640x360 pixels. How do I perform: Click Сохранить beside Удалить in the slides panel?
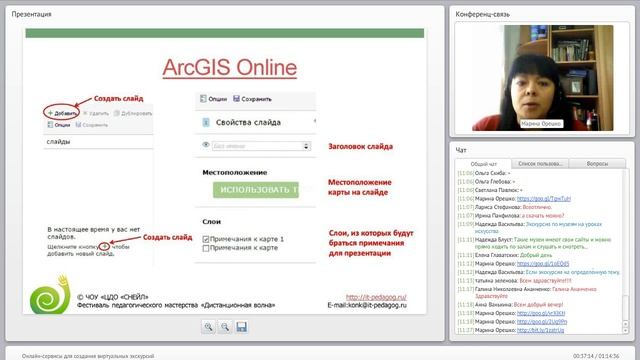click(x=92, y=125)
